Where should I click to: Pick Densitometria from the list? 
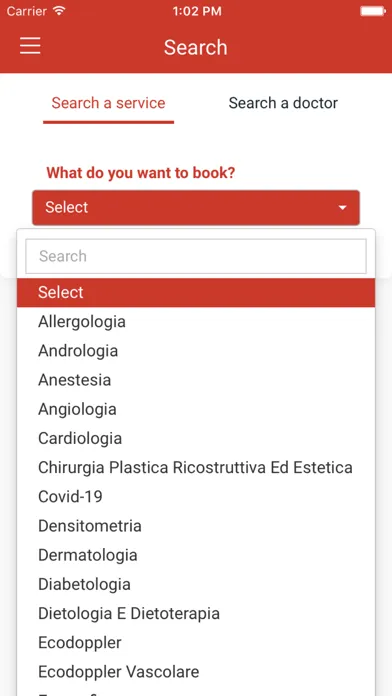pyautogui.click(x=196, y=526)
